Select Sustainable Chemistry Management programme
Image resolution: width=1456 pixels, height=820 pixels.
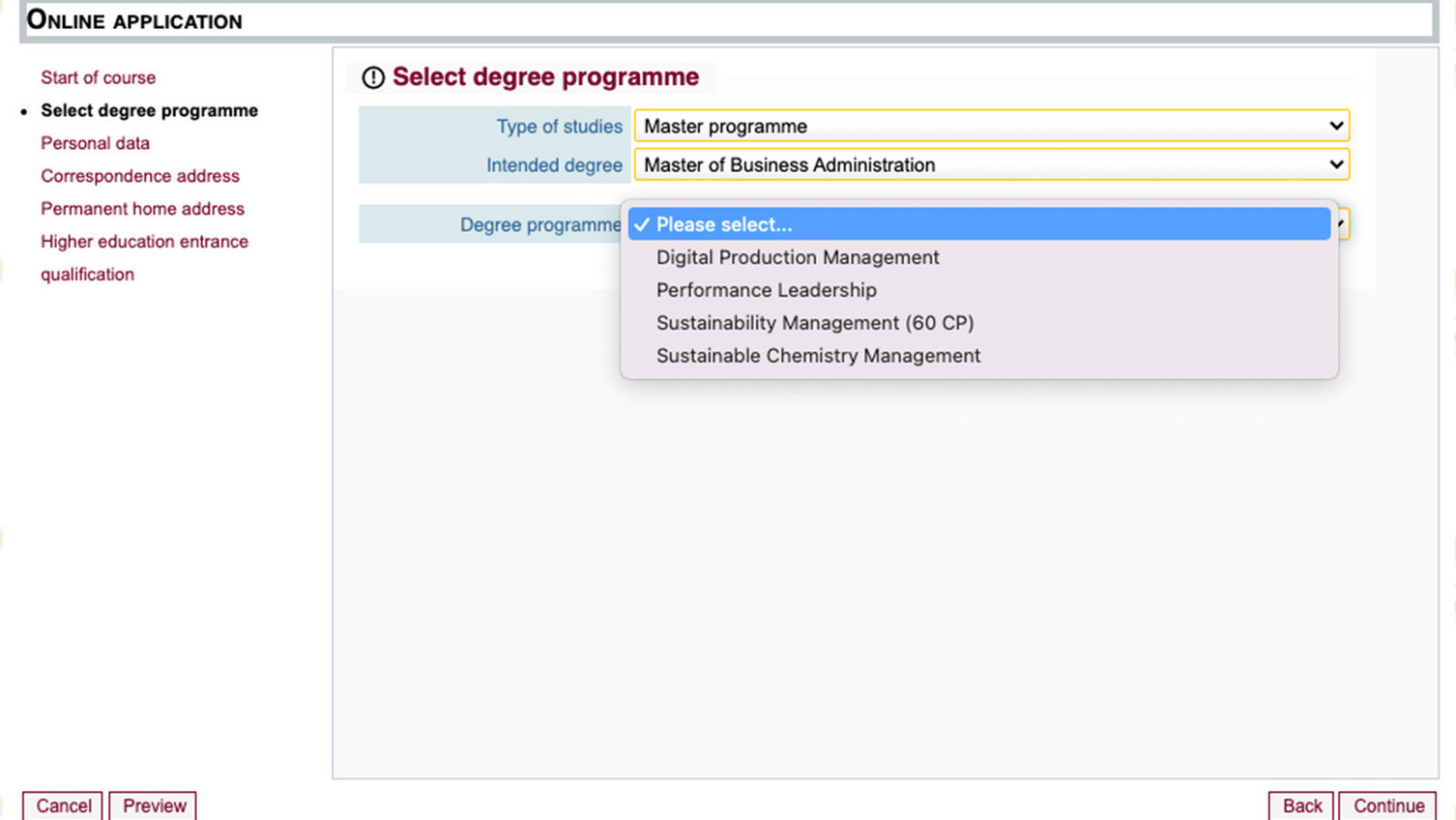818,356
